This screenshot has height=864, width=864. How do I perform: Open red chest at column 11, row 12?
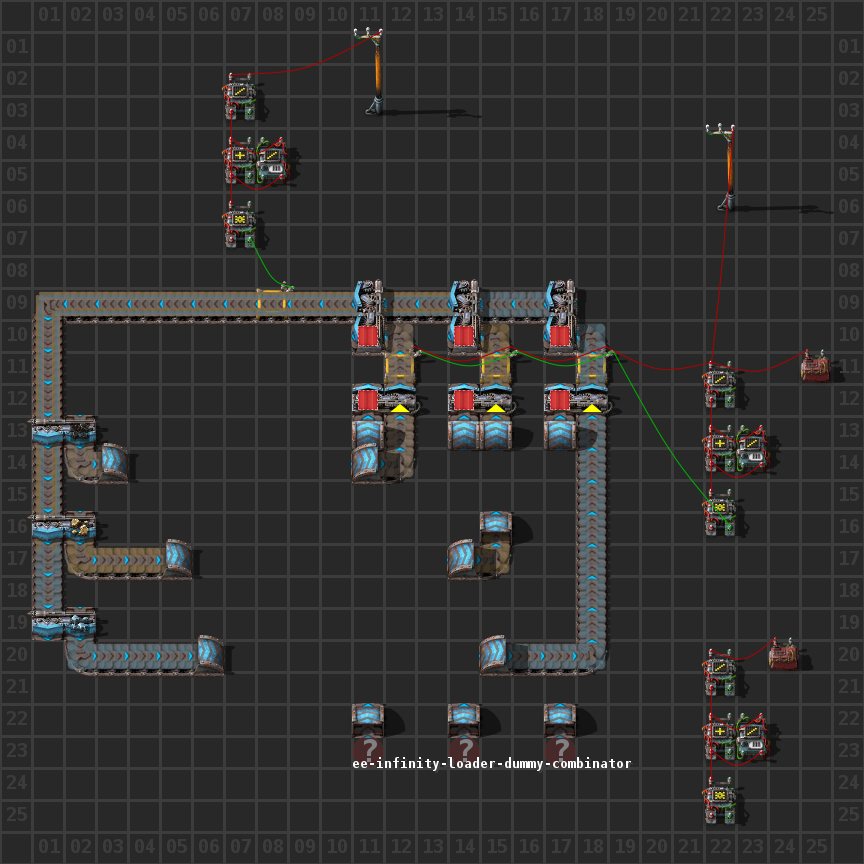click(x=367, y=400)
